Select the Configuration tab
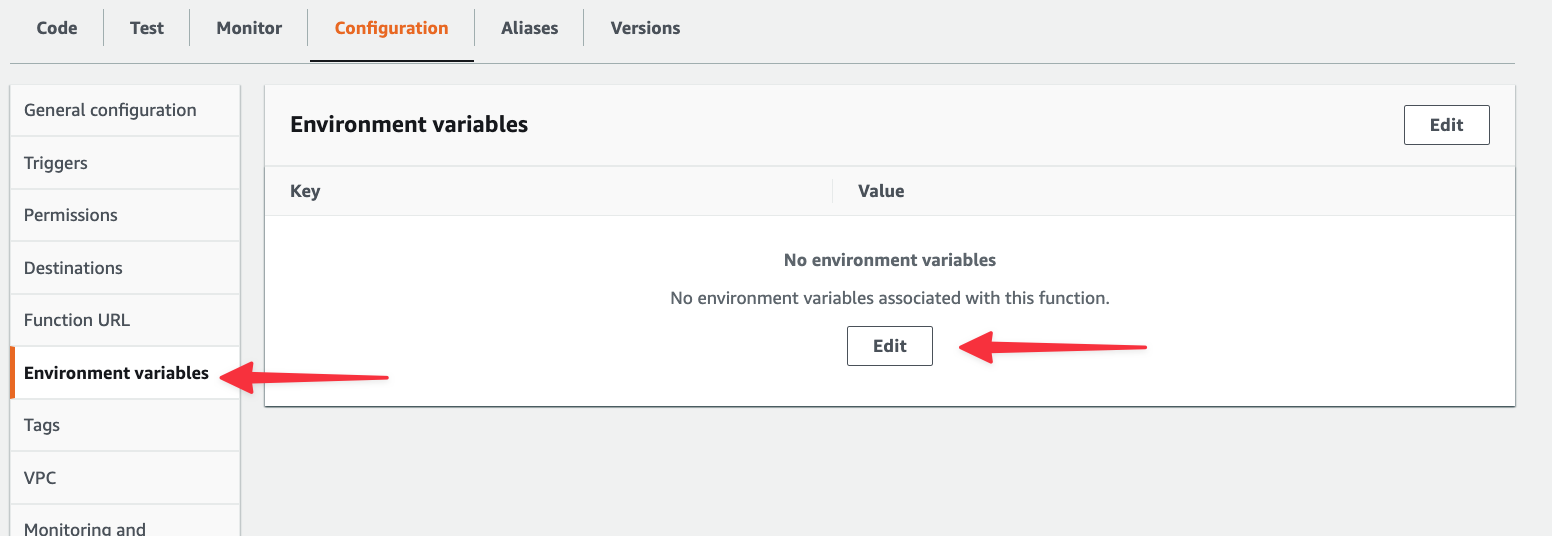1552x536 pixels. pos(391,28)
